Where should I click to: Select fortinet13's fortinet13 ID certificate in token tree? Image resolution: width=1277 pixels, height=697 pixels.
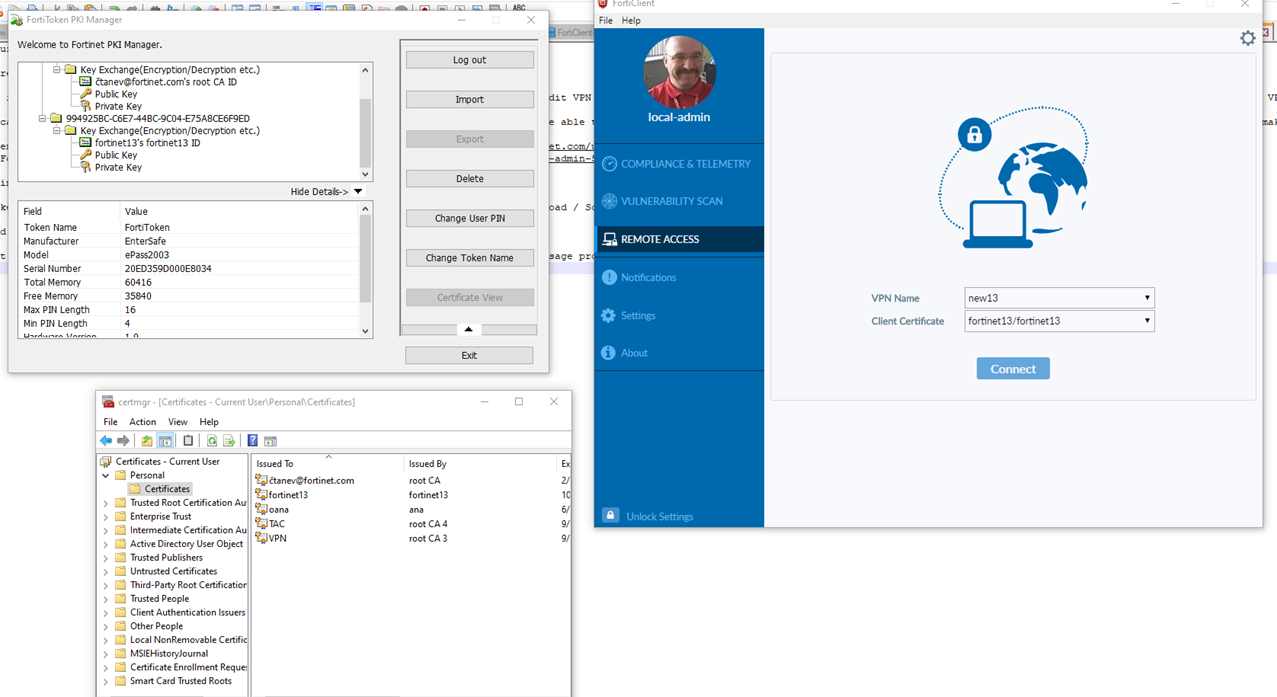coord(147,143)
